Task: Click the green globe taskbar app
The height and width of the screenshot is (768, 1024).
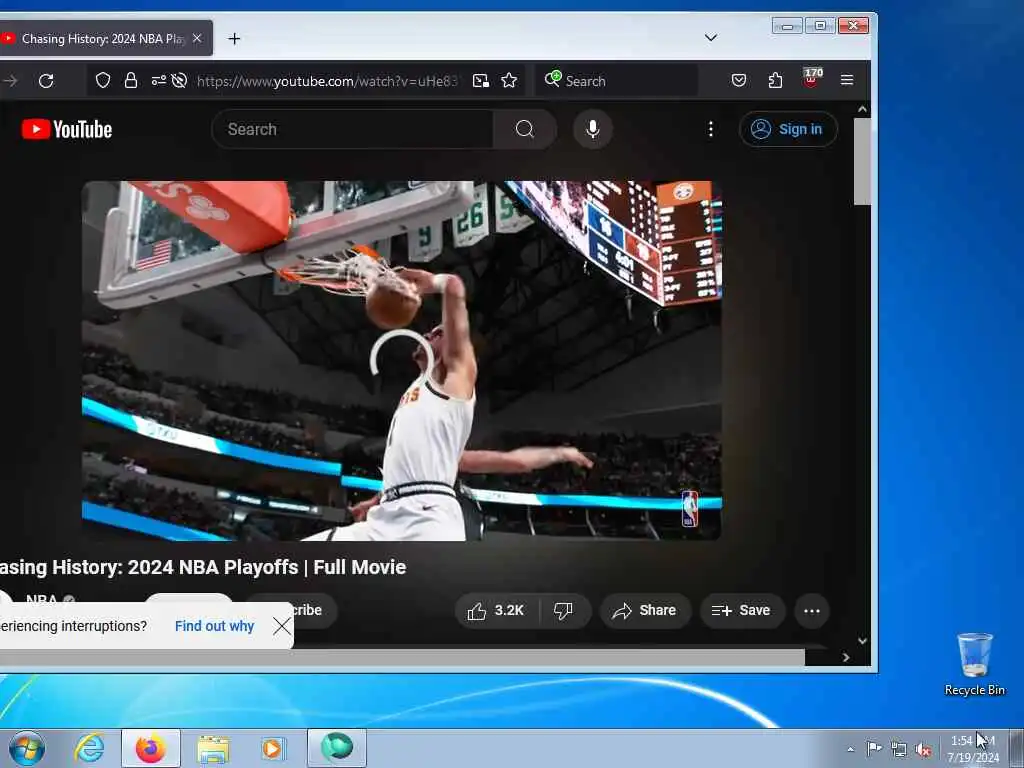Action: click(337, 748)
